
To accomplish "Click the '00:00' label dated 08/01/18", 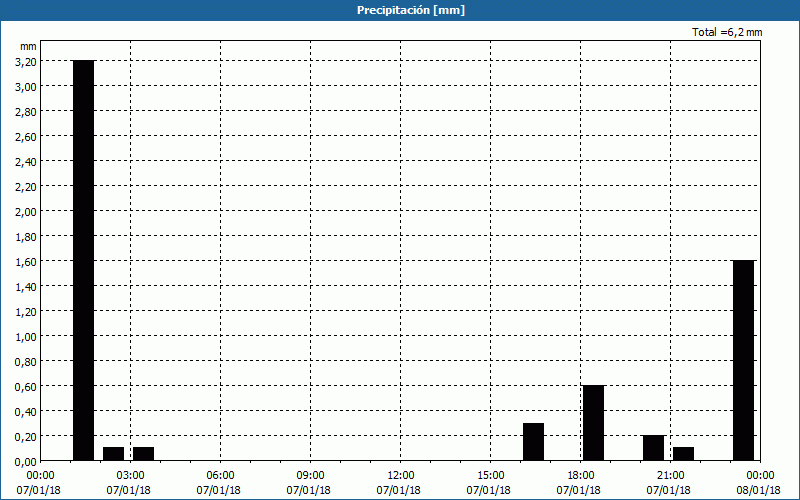I will coord(760,476).
